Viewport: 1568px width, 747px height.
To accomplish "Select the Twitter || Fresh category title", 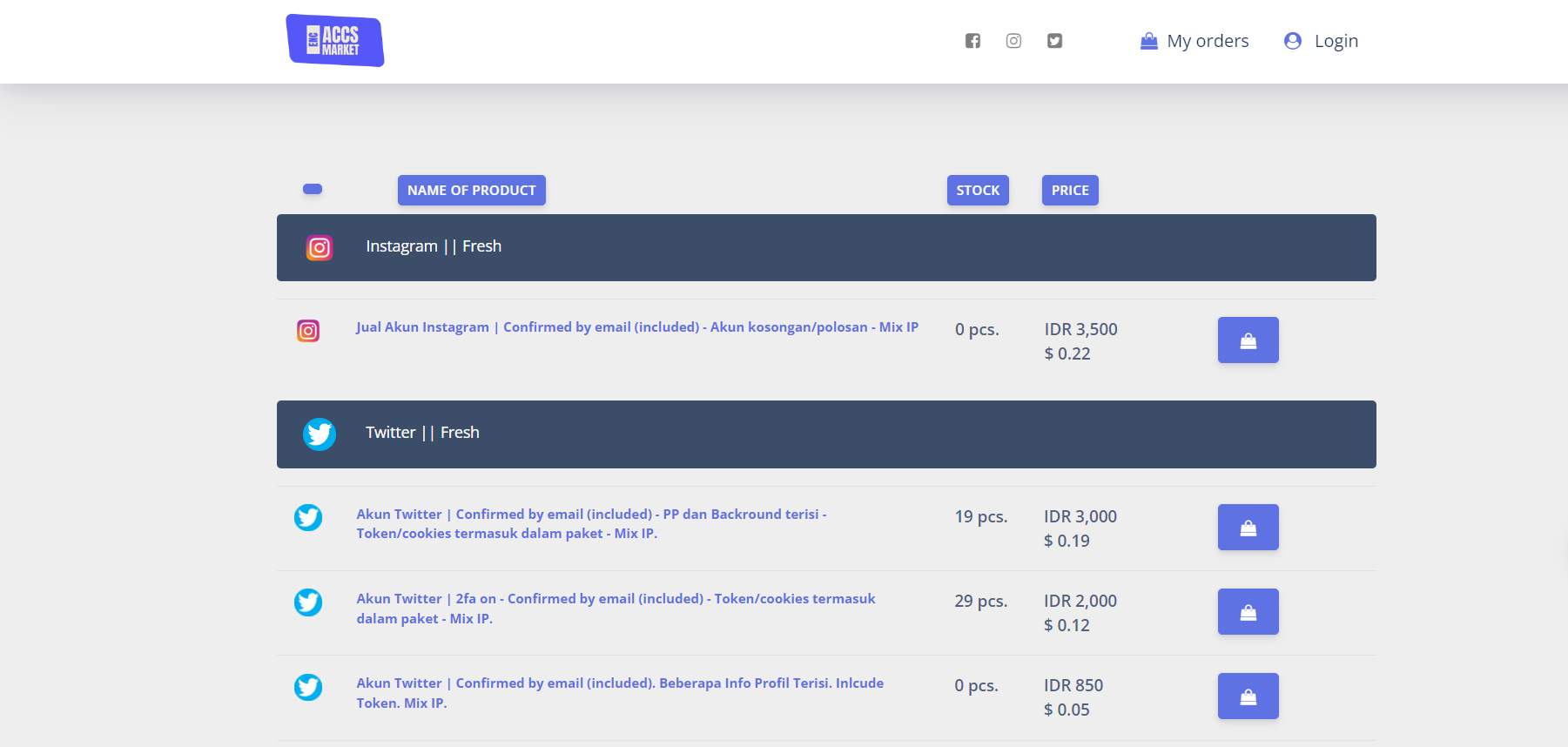I will 422,433.
